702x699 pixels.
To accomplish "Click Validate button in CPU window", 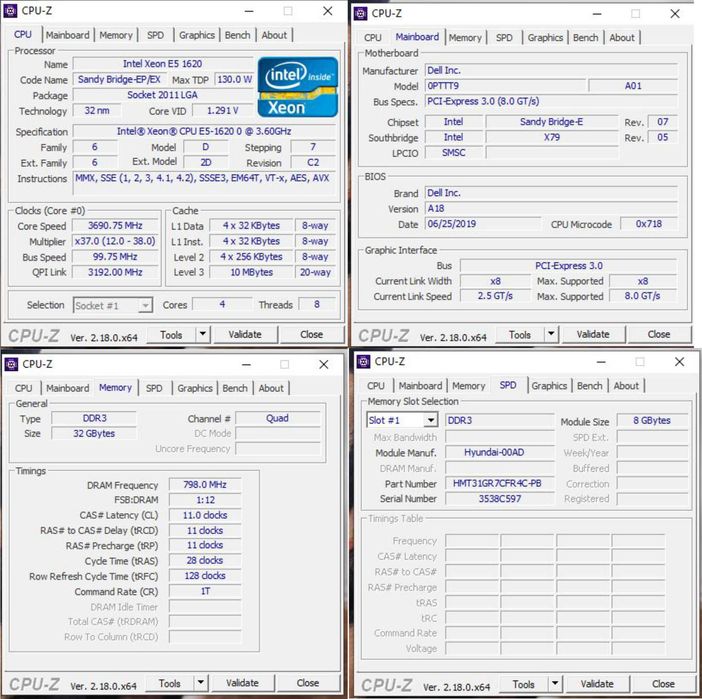I will [245, 334].
